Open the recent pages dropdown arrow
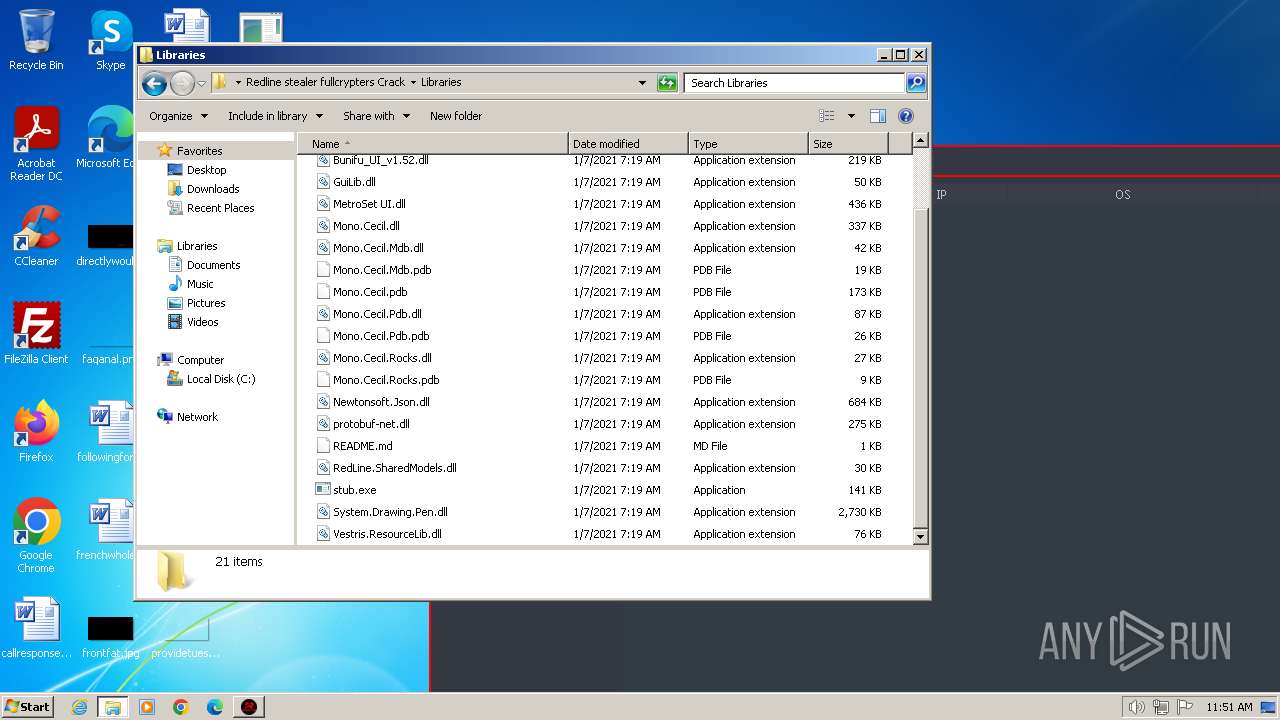The width and height of the screenshot is (1280, 720). [x=202, y=83]
